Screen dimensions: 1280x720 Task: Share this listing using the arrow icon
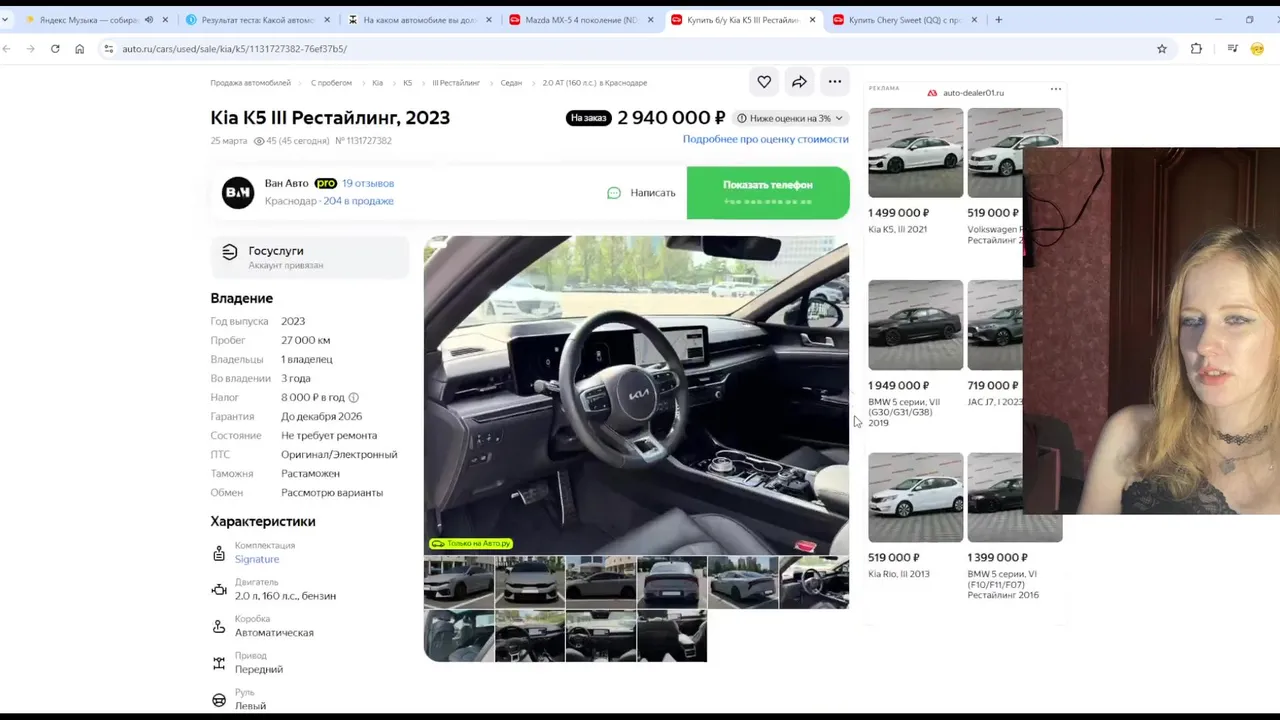(799, 82)
